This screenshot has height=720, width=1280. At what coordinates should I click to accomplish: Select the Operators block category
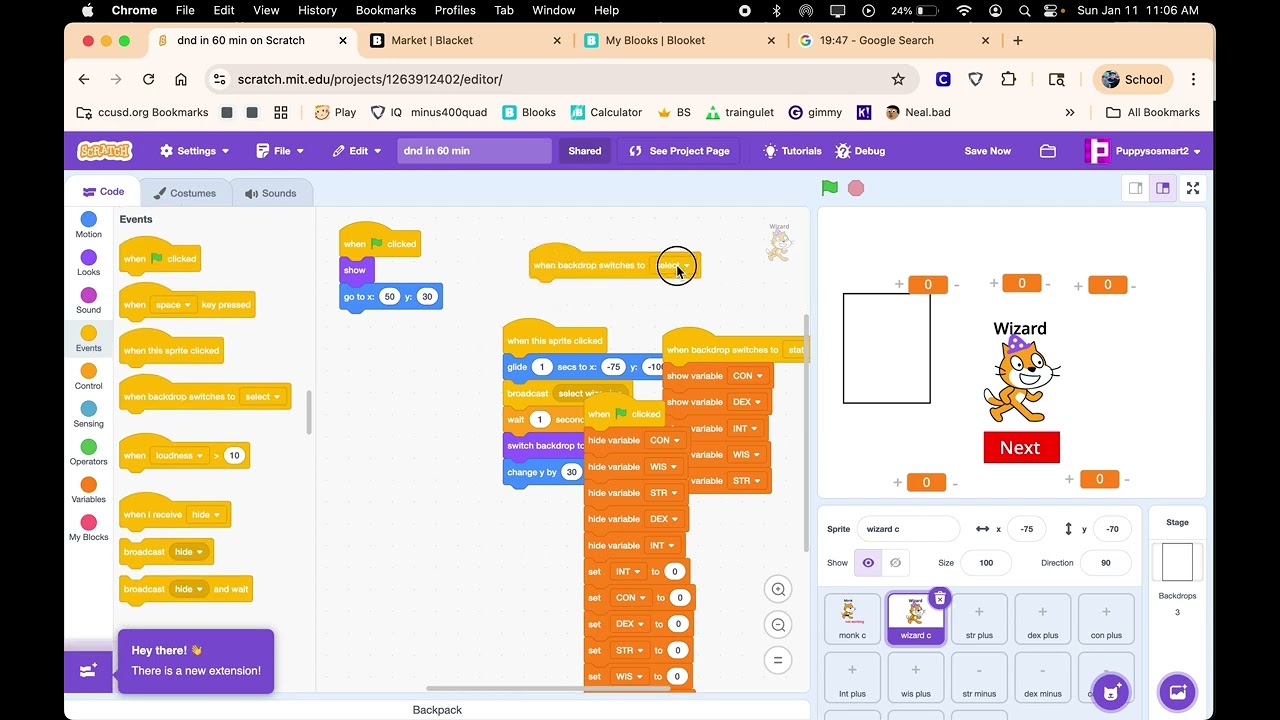click(88, 453)
